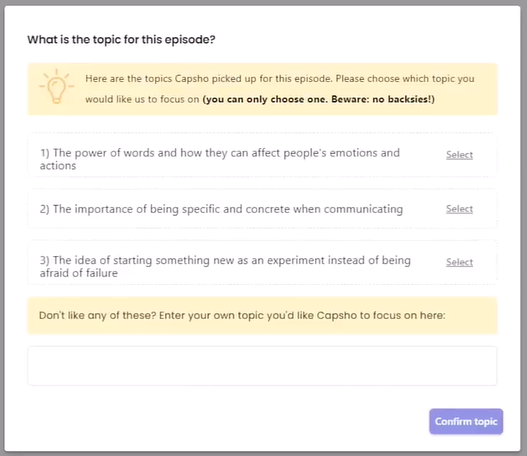Click the '1)' number of the first topic
The width and height of the screenshot is (527, 456).
tap(45, 153)
